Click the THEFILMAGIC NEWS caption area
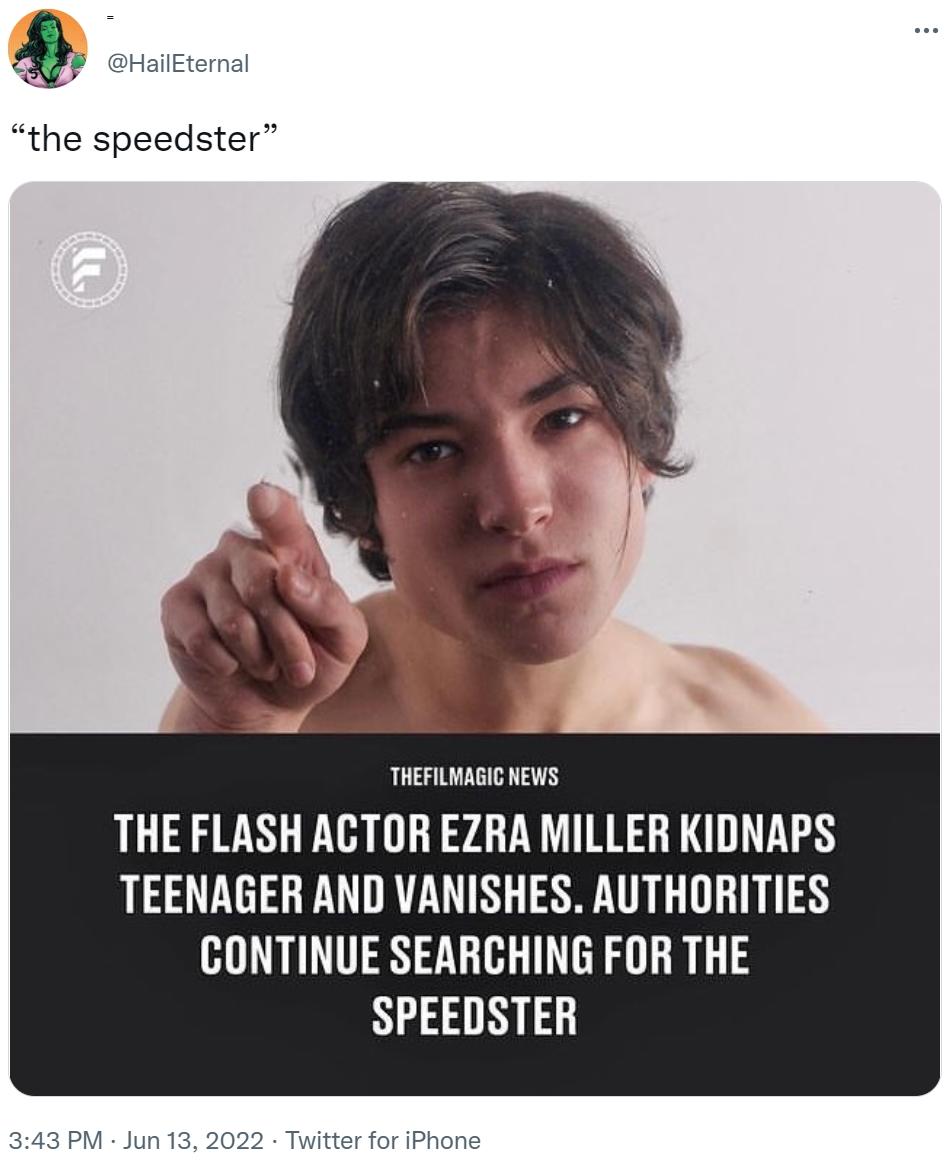Screen dimensions: 952x1164 474,775
